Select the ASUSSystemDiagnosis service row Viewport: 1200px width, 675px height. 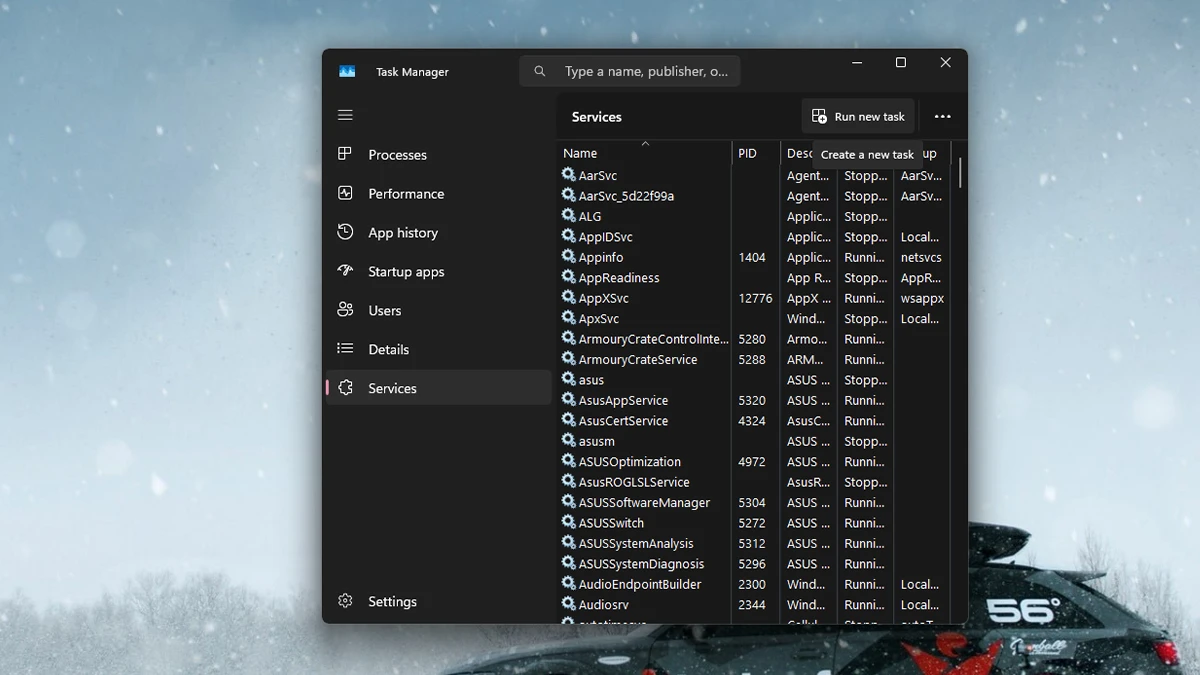pyautogui.click(x=754, y=564)
